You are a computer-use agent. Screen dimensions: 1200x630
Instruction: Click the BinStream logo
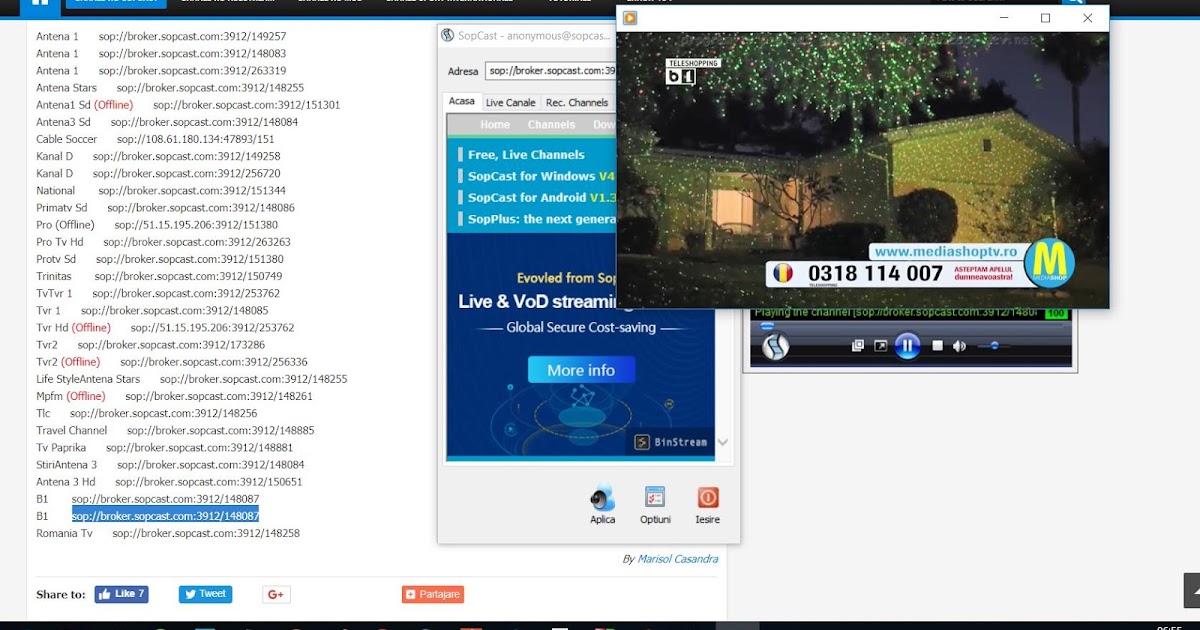coord(671,442)
